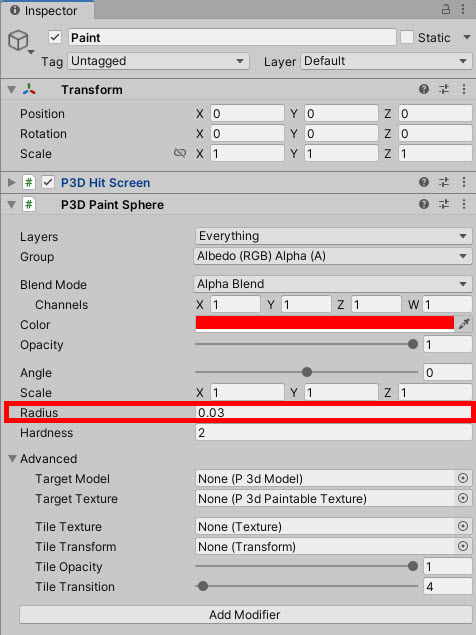Open the Static flags dropdown arrow
The image size is (476, 635).
pos(467,37)
